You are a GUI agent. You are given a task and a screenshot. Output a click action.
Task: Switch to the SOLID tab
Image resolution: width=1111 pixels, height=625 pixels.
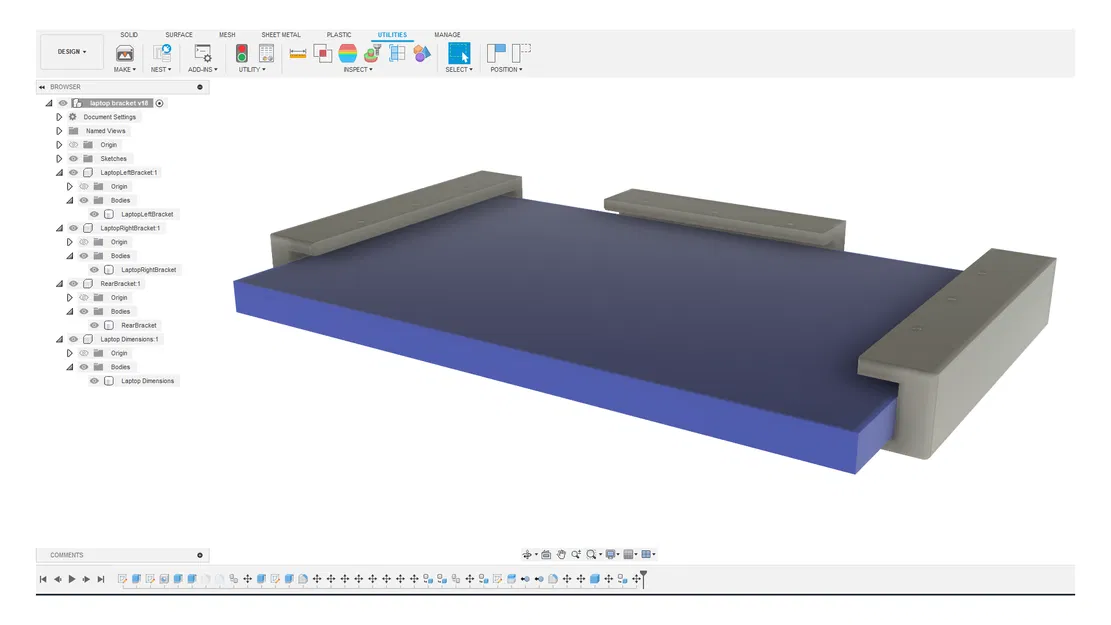[x=129, y=35]
